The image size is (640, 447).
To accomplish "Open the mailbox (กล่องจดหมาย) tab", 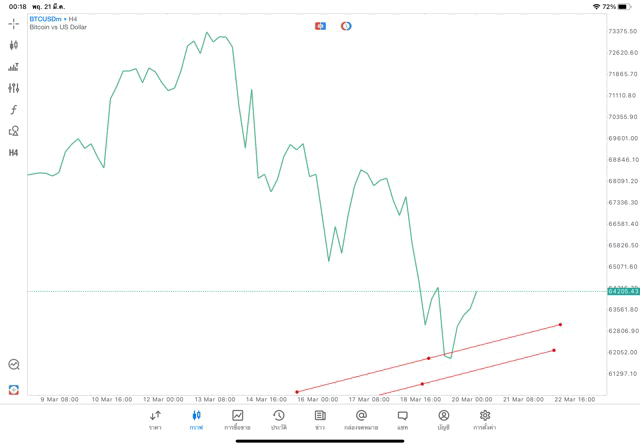I will click(361, 419).
